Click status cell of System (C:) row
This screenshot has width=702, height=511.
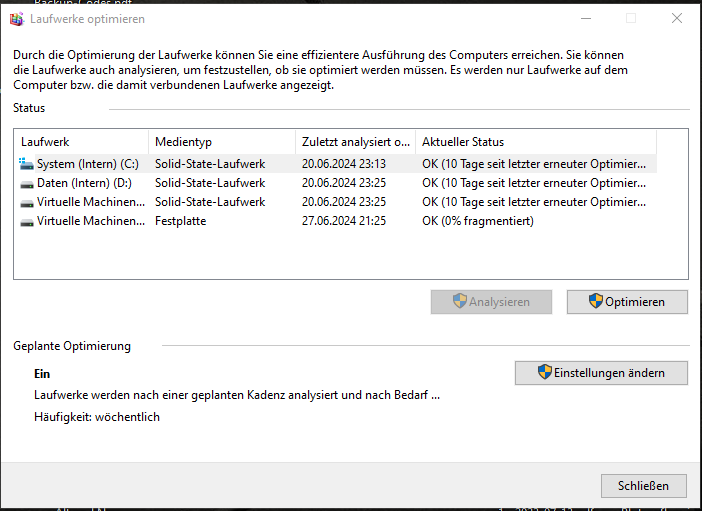point(534,164)
